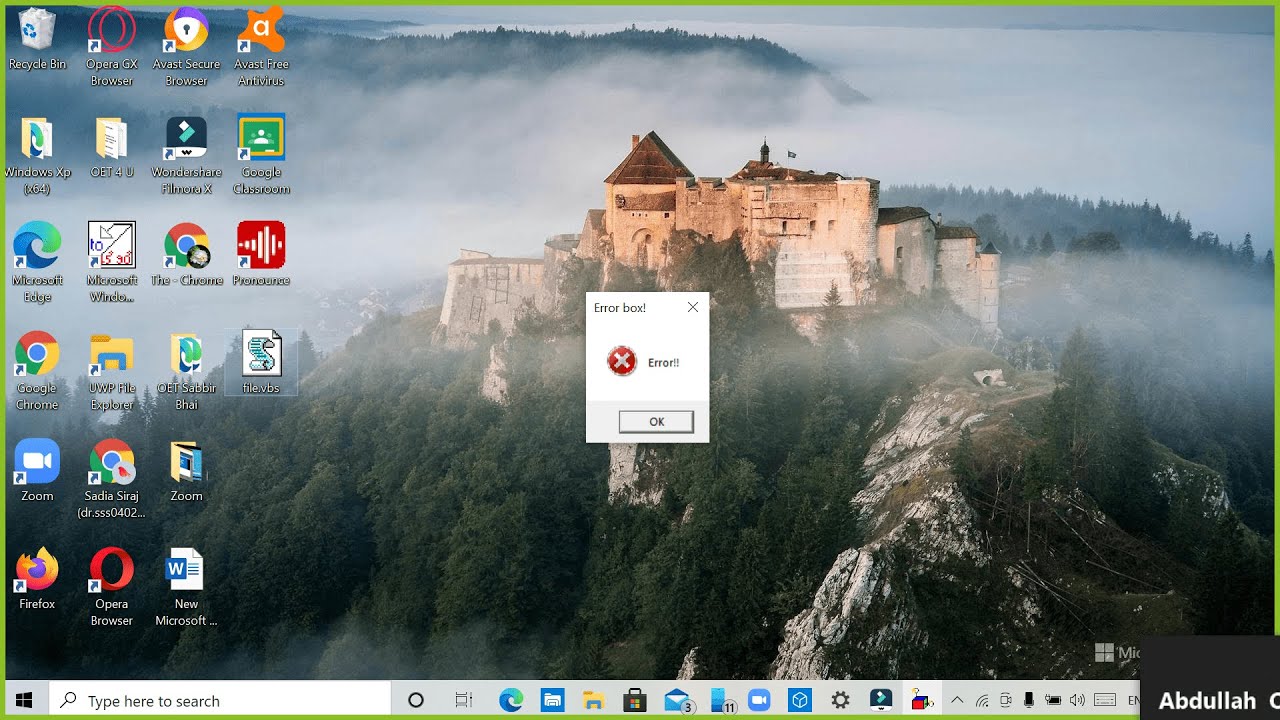
Task: Select the Zoom folder icon
Action: pos(186,471)
